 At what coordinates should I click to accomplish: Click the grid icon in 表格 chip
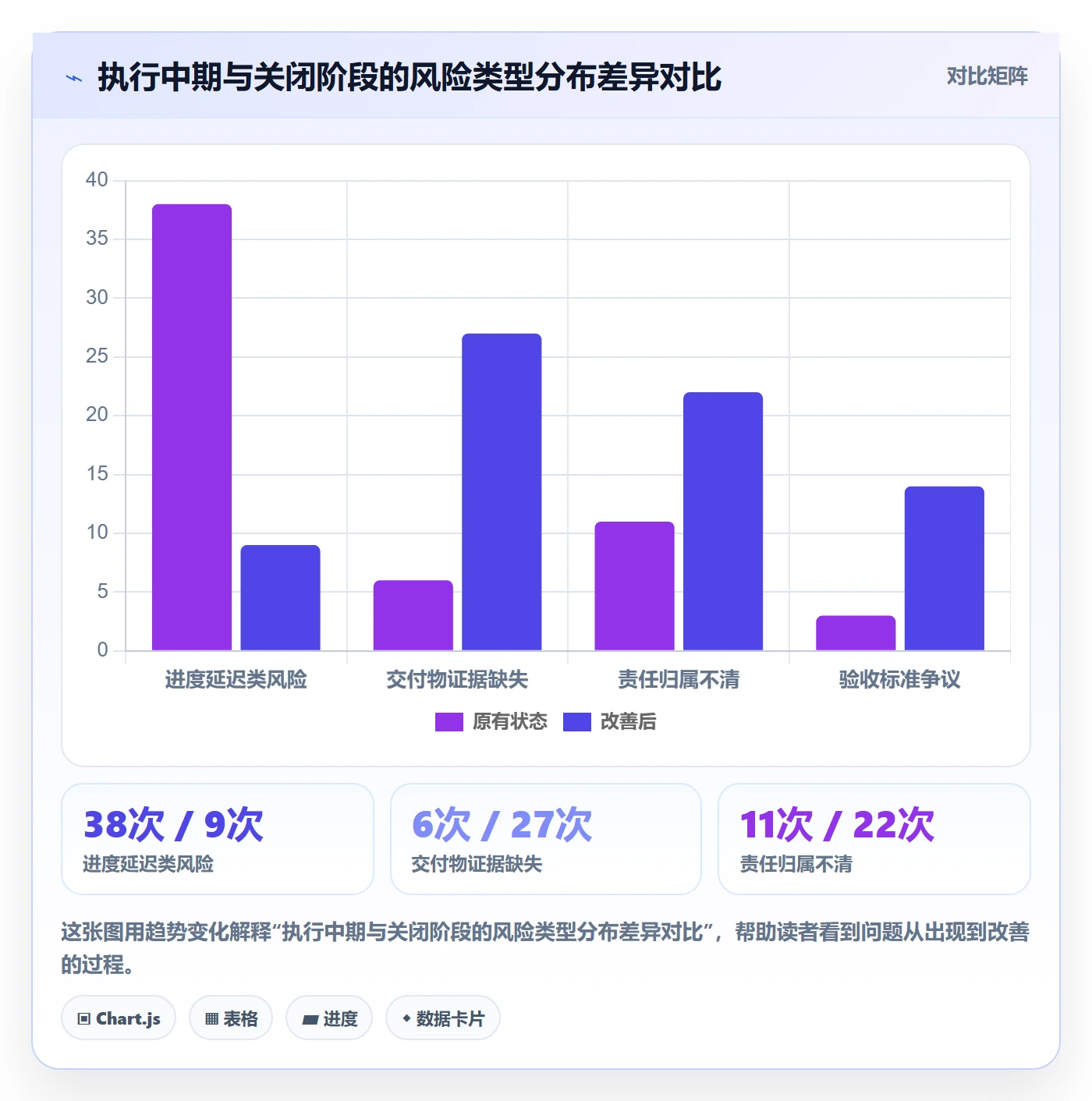pyautogui.click(x=211, y=1019)
